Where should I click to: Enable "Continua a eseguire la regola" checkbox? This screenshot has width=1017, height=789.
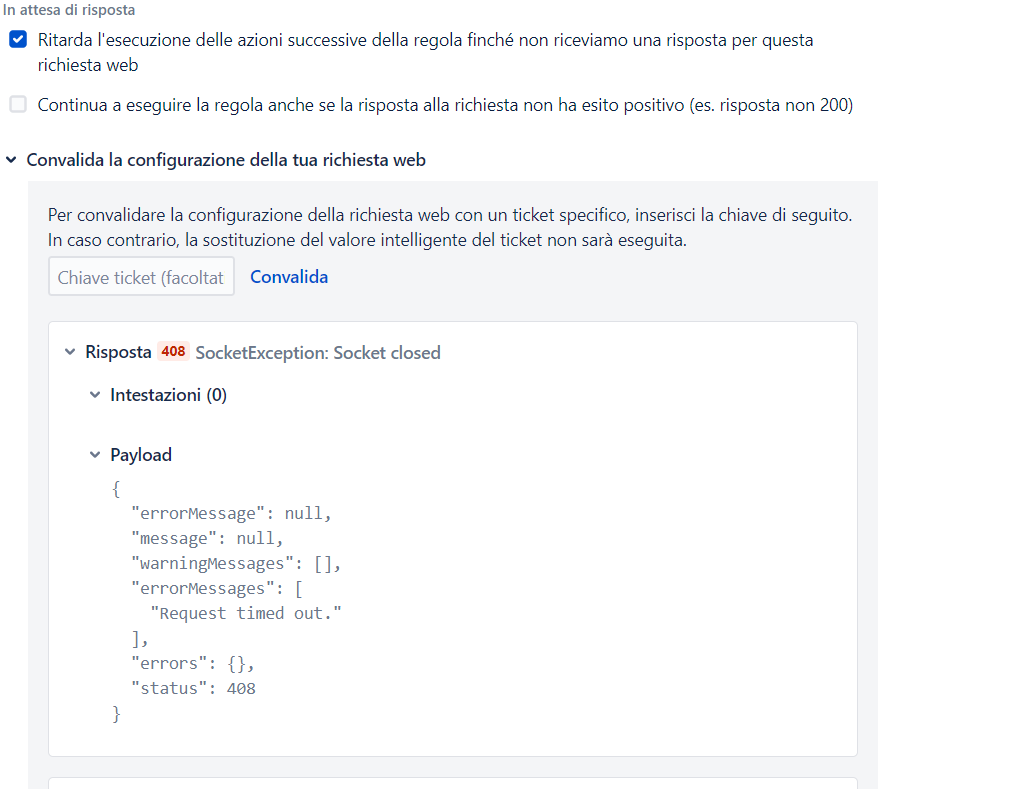point(17,104)
